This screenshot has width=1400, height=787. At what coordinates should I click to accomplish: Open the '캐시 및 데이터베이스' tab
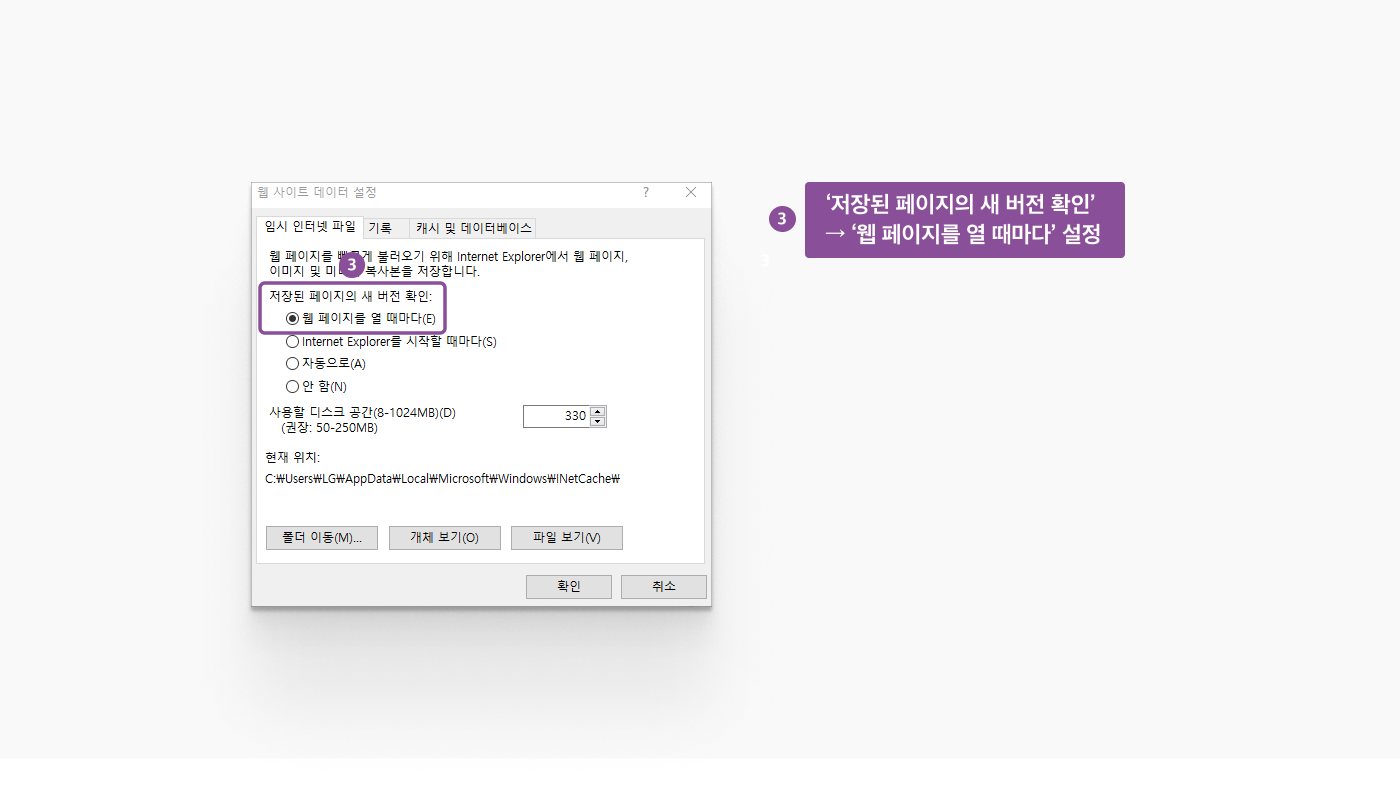point(476,227)
